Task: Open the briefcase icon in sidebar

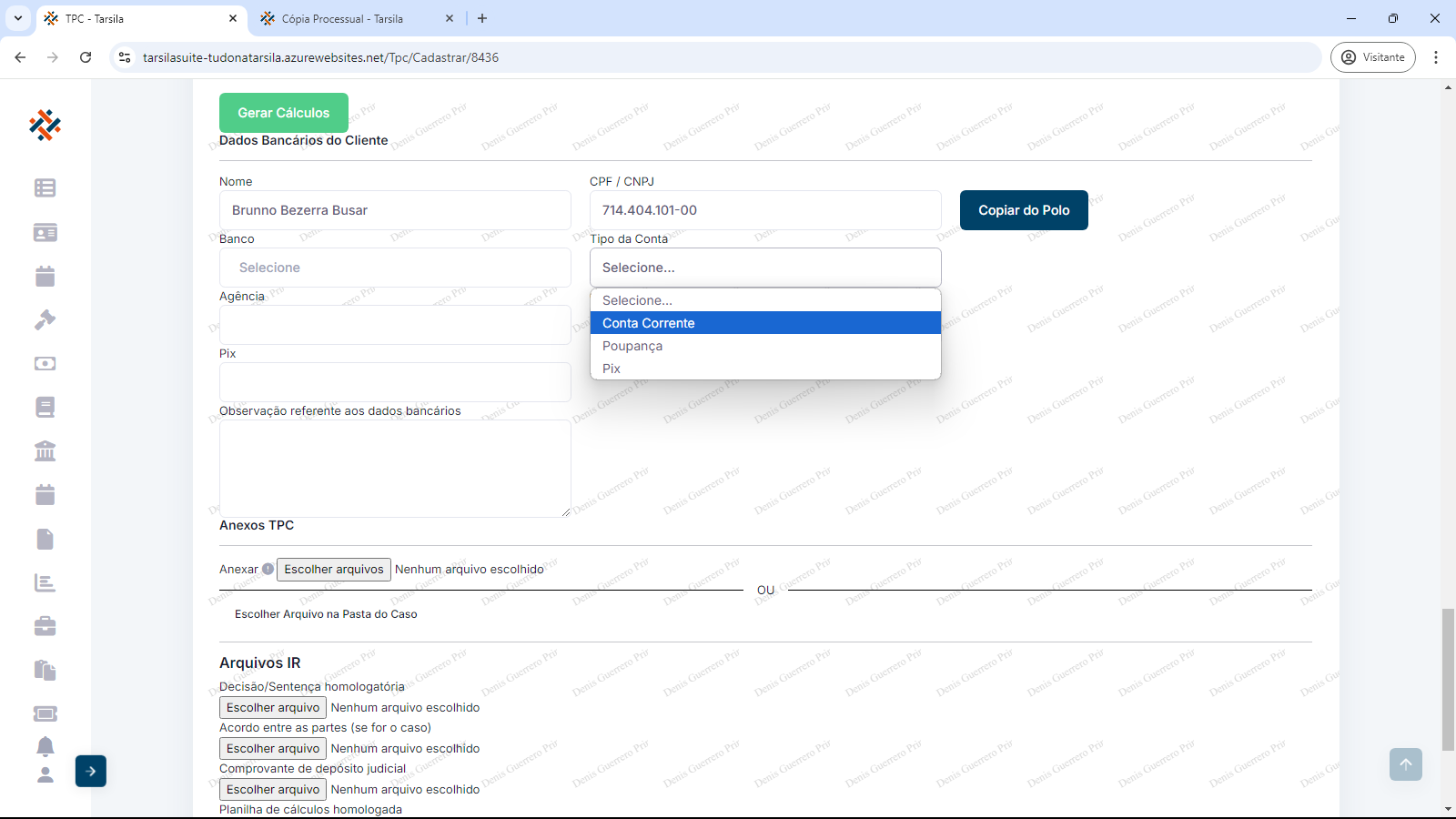Action: (45, 626)
